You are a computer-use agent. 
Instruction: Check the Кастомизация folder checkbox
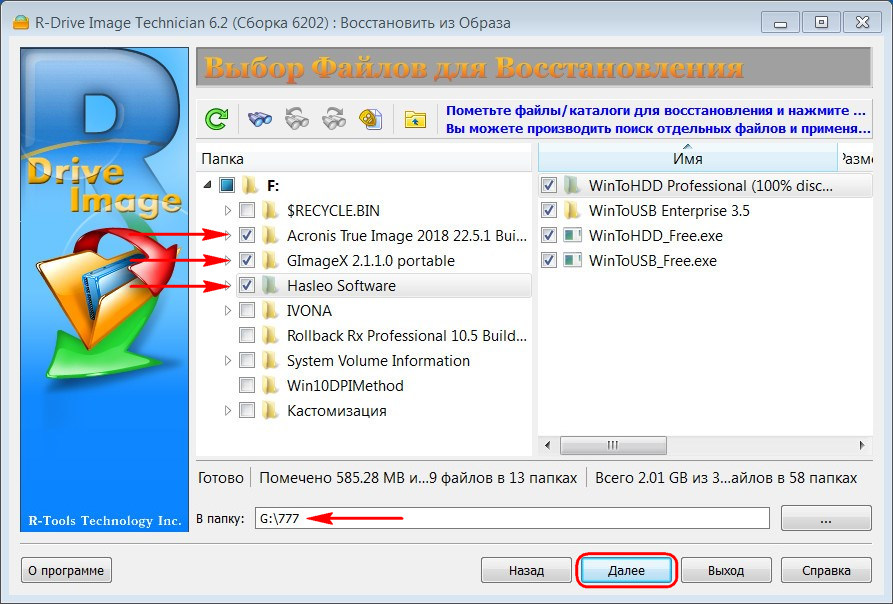pyautogui.click(x=247, y=410)
